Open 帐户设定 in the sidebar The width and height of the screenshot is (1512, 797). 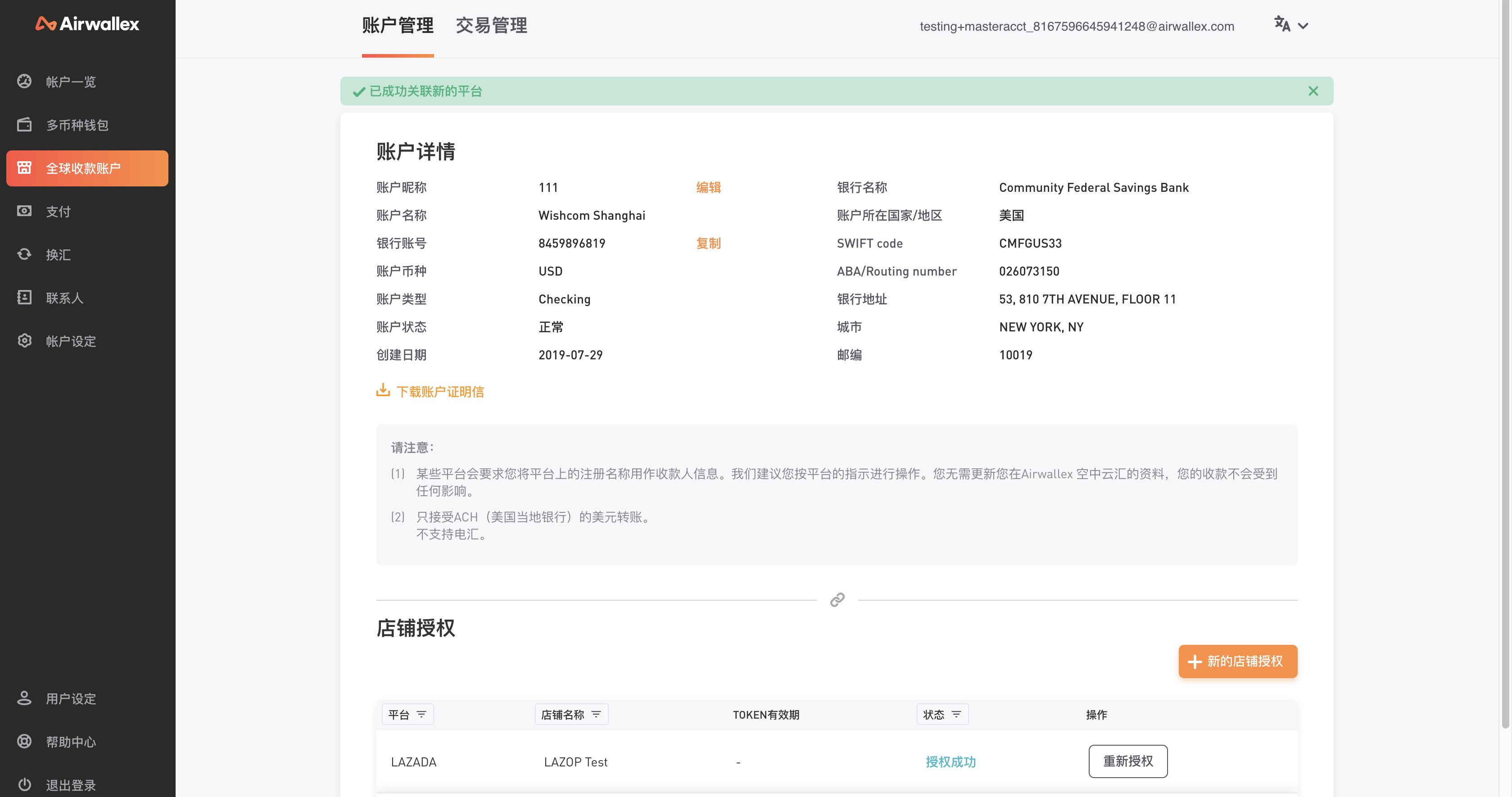(87, 341)
